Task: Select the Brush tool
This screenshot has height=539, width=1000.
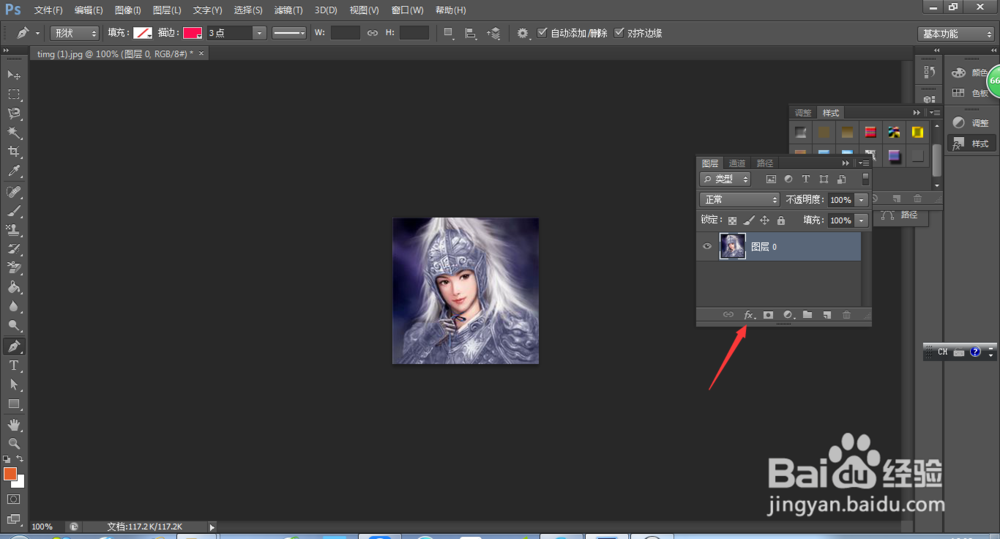Action: pyautogui.click(x=13, y=210)
